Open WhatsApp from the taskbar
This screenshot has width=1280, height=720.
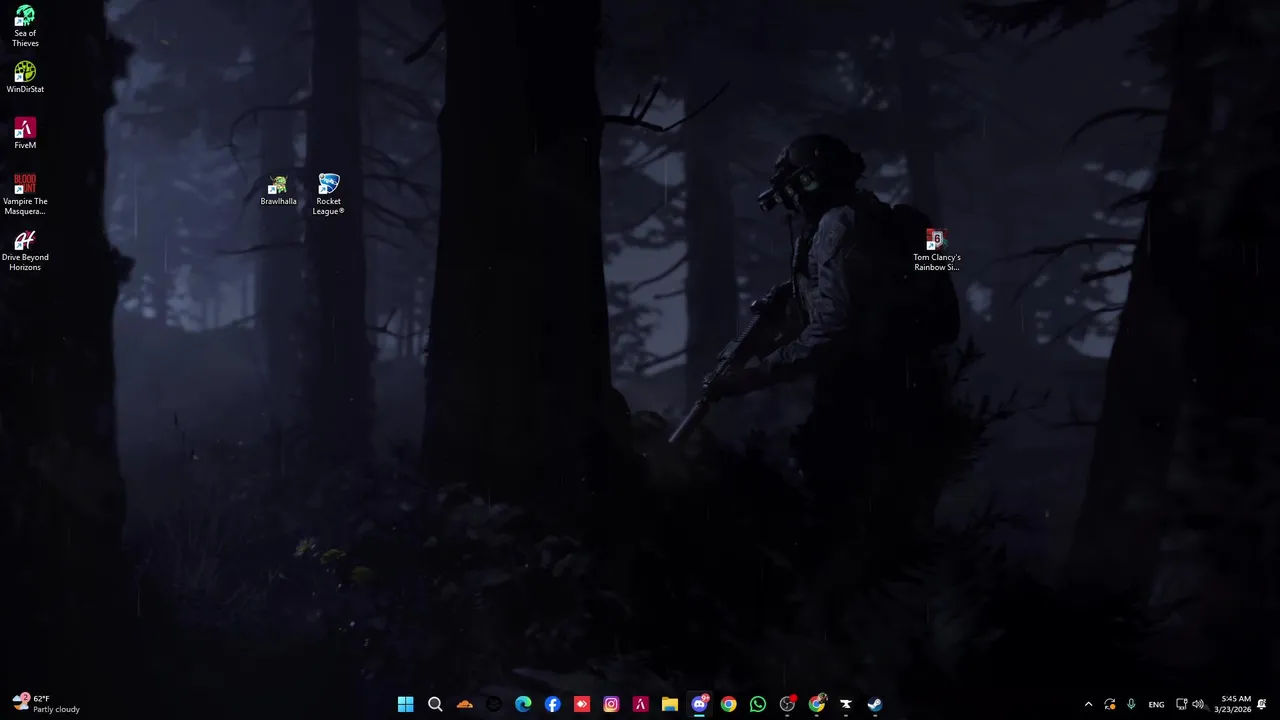pyautogui.click(x=757, y=704)
